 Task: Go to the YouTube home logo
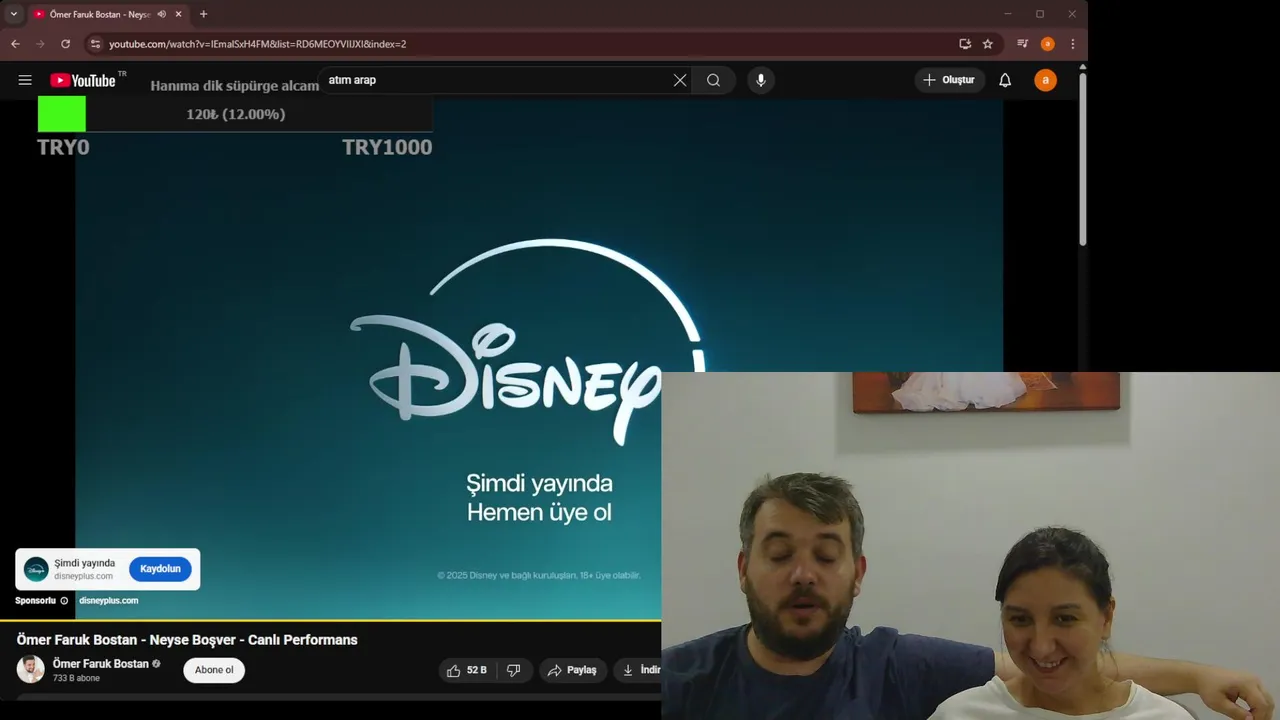tap(83, 80)
